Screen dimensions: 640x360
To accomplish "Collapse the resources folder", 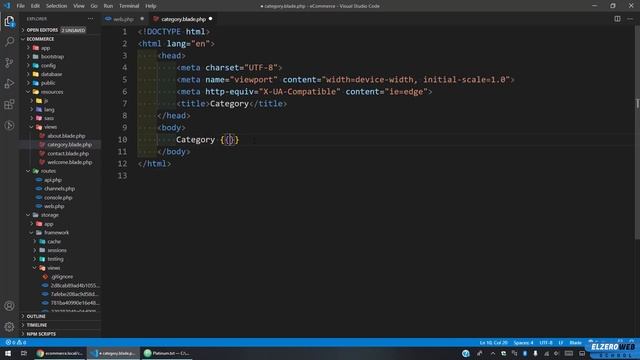I will [60, 92].
